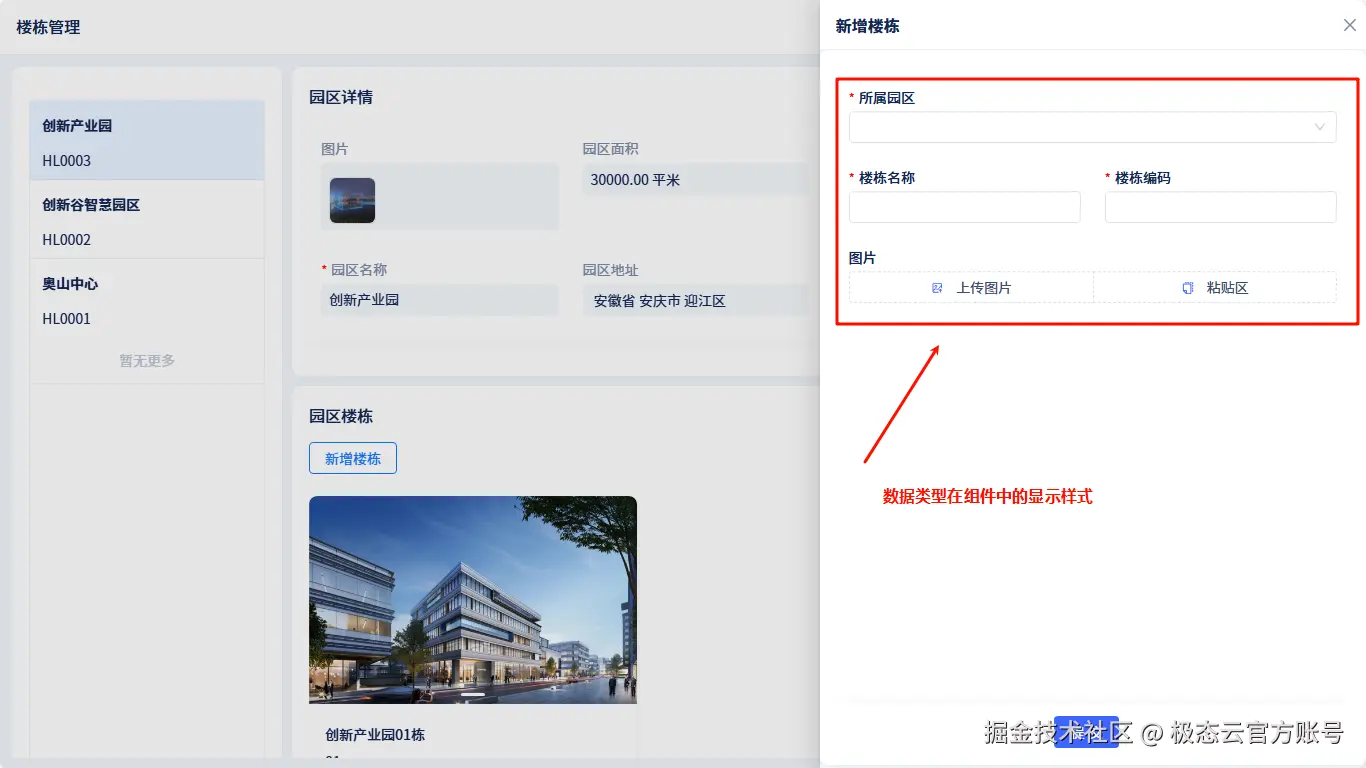Viewport: 1366px width, 768px height.
Task: Click the 园区名称 label
Action: point(359,270)
